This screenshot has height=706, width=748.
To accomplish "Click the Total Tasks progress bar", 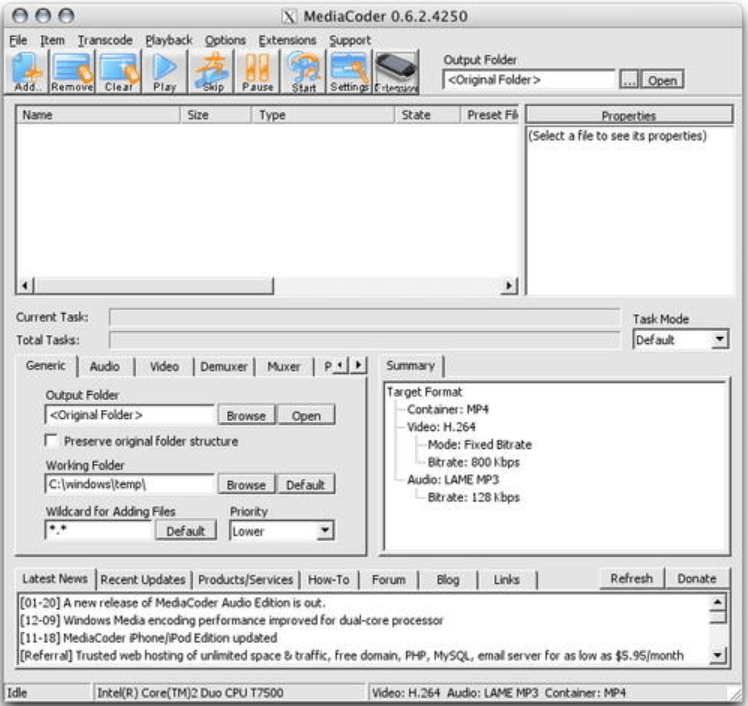I will pos(364,340).
